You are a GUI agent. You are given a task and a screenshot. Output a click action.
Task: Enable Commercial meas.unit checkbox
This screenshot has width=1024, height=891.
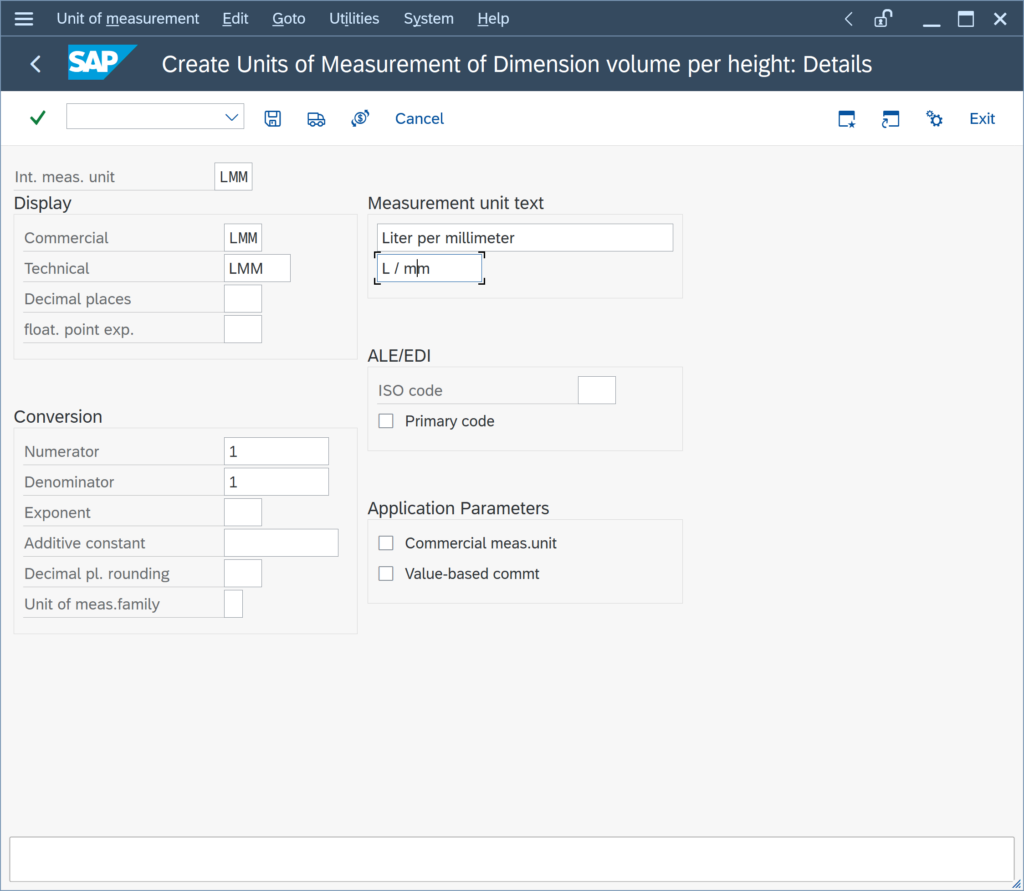pos(386,543)
